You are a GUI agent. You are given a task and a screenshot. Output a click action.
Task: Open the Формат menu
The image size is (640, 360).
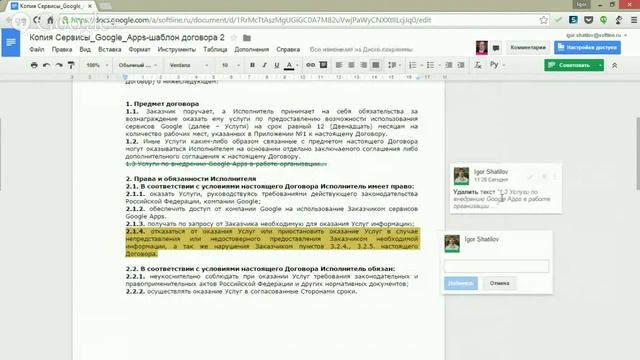140,49
